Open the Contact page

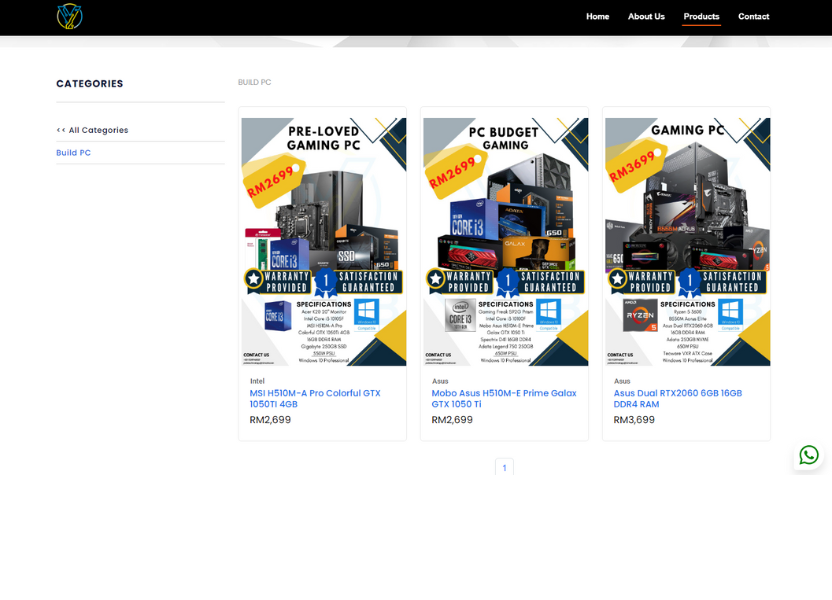click(x=753, y=16)
